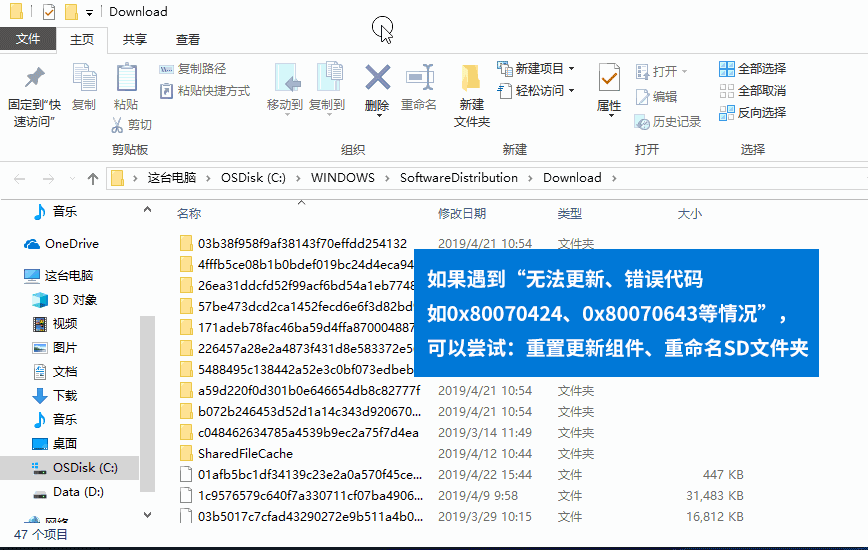The width and height of the screenshot is (868, 550).
Task: Sort by Date Modified column header
Action: coord(461,214)
